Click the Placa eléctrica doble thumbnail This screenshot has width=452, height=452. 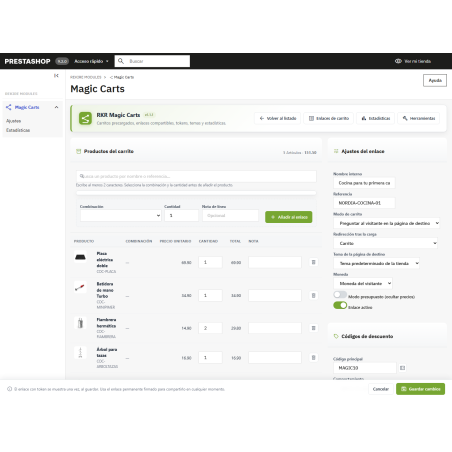(80, 257)
